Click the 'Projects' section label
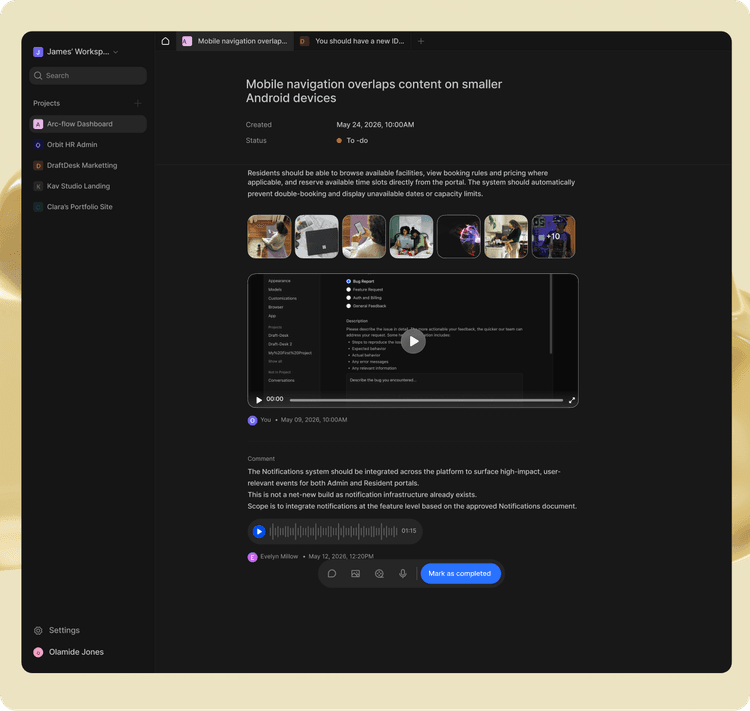This screenshot has height=711, width=750. [x=46, y=103]
